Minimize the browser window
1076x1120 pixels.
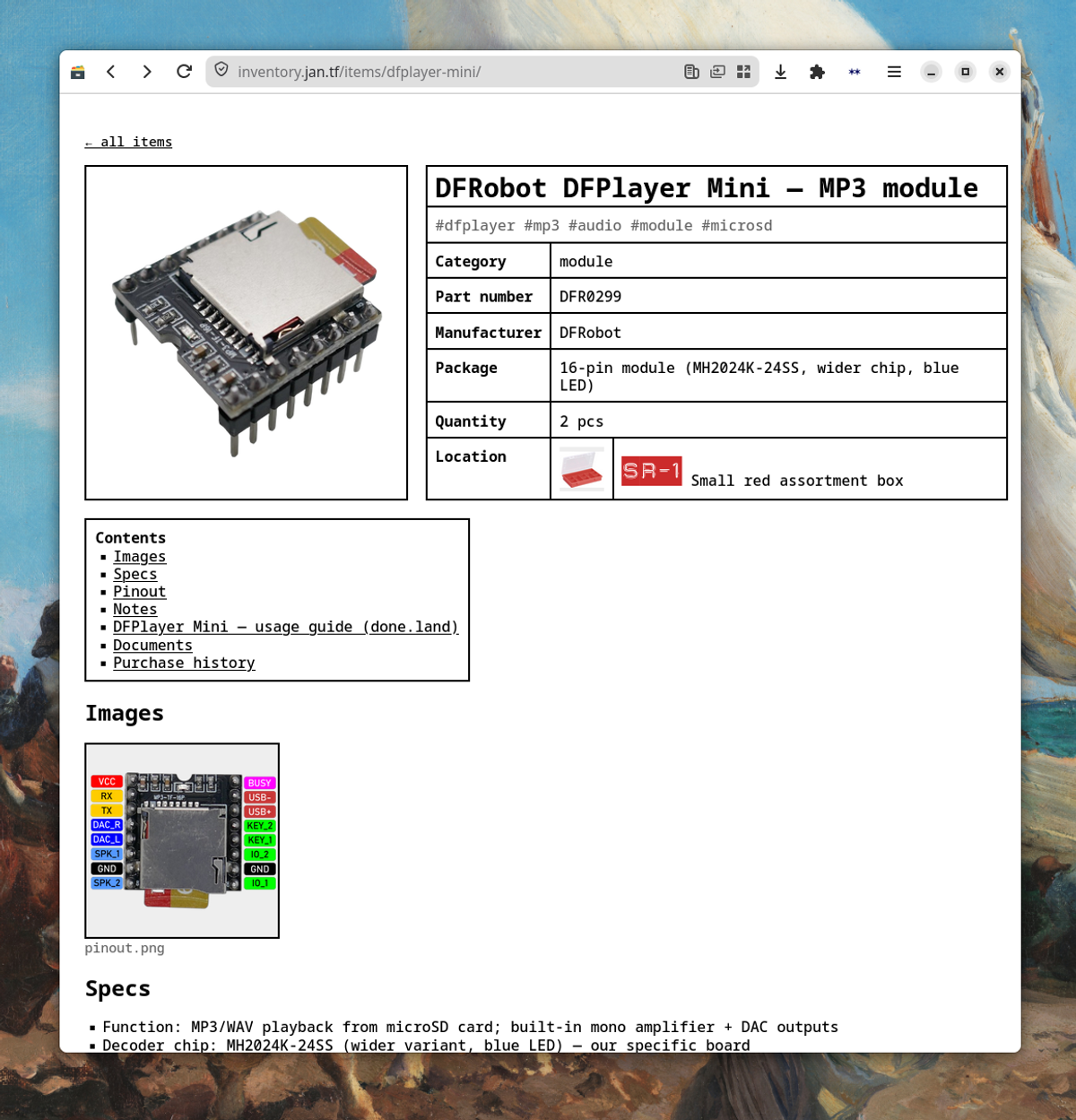(x=932, y=72)
